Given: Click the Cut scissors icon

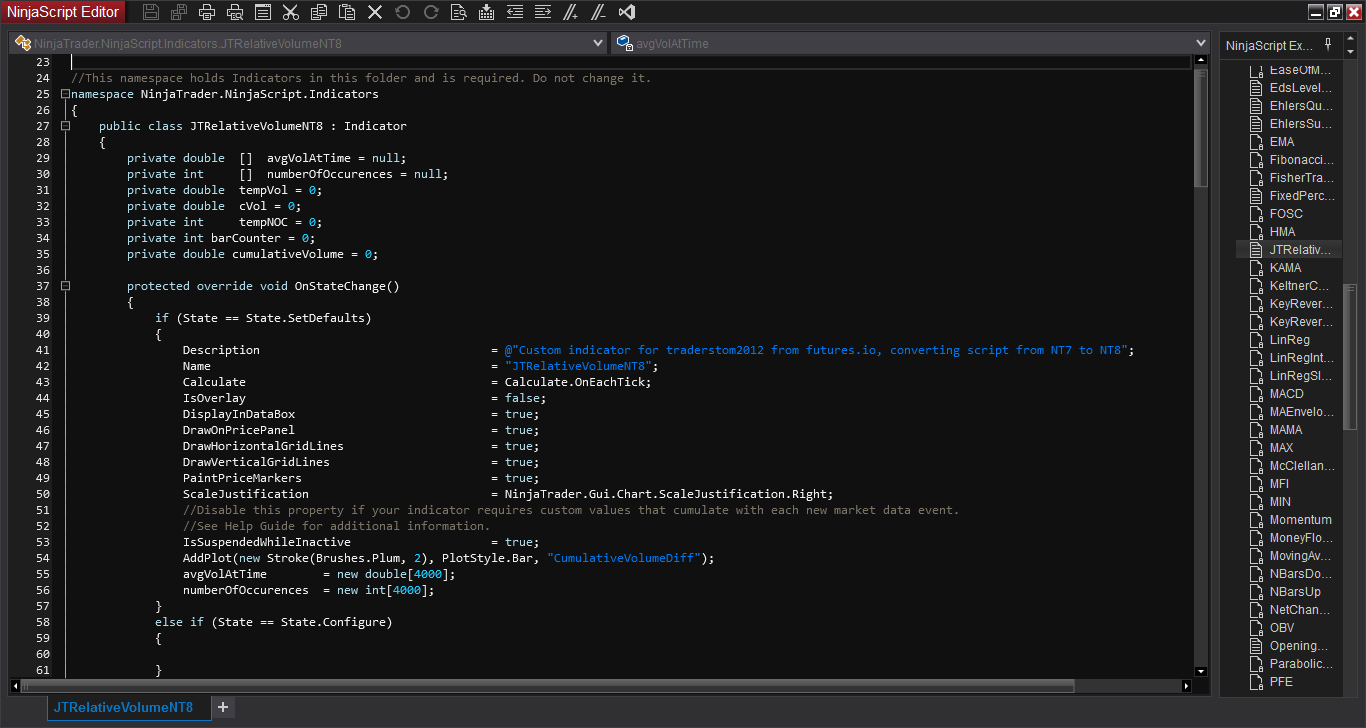Looking at the screenshot, I should pyautogui.click(x=291, y=12).
